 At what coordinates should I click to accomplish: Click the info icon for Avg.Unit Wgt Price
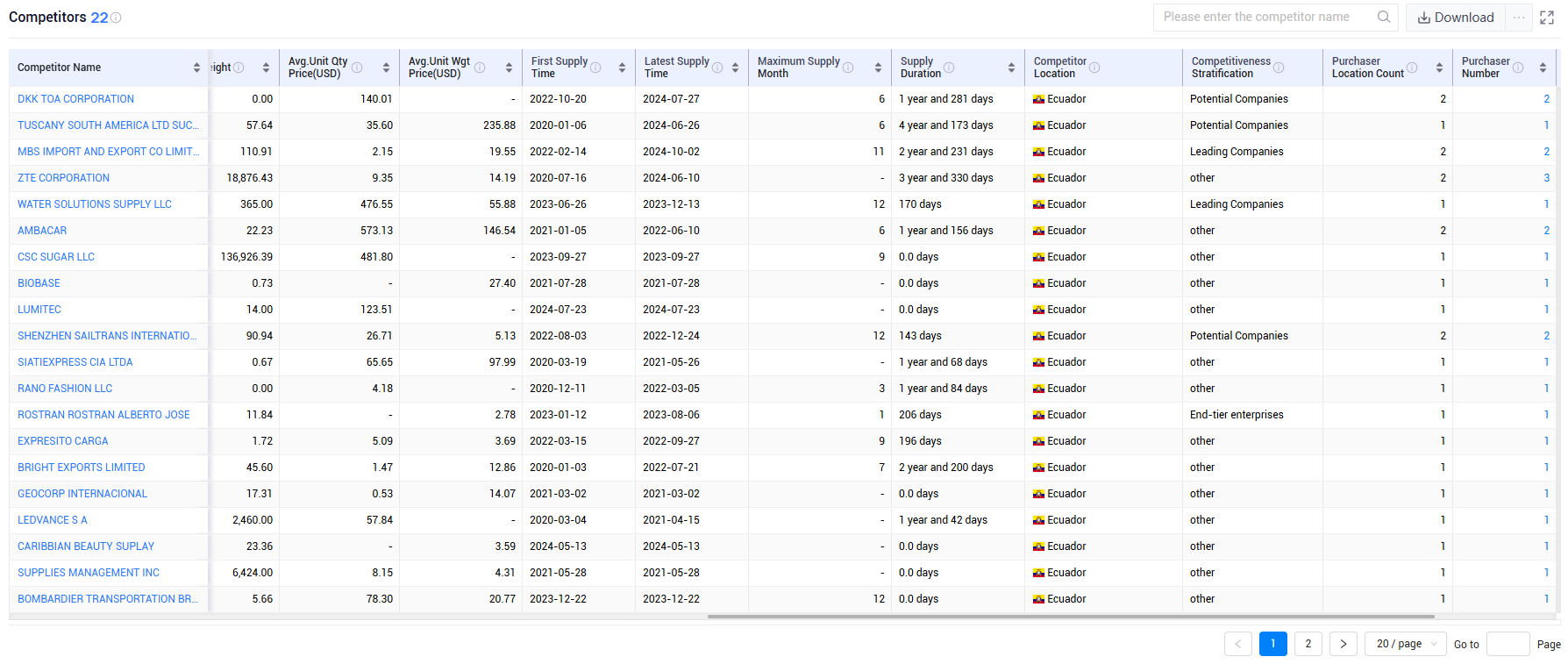pyautogui.click(x=480, y=68)
